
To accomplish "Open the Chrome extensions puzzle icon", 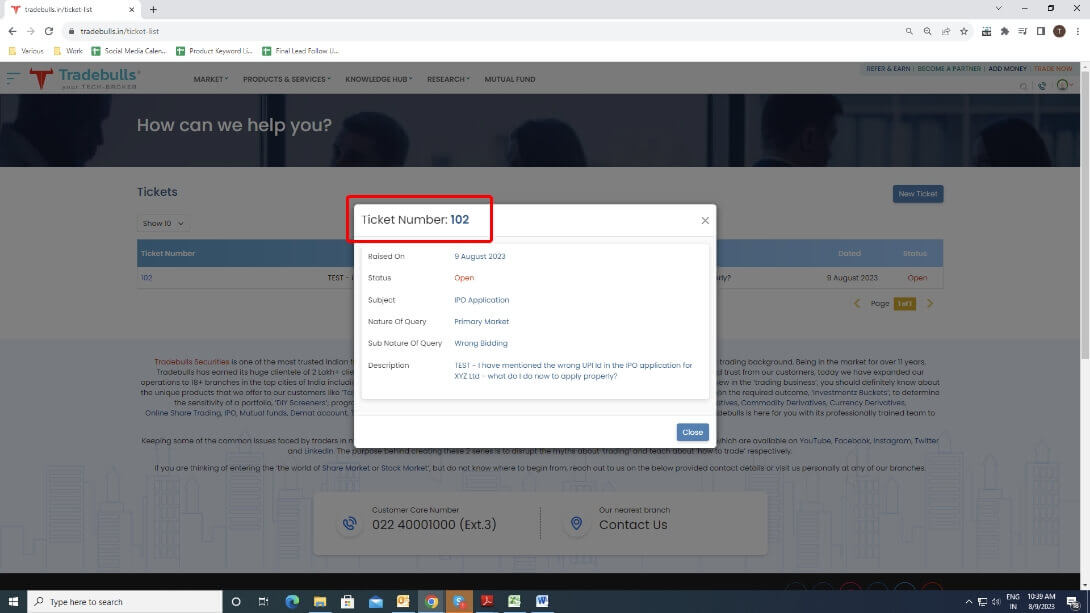I will click(1005, 31).
